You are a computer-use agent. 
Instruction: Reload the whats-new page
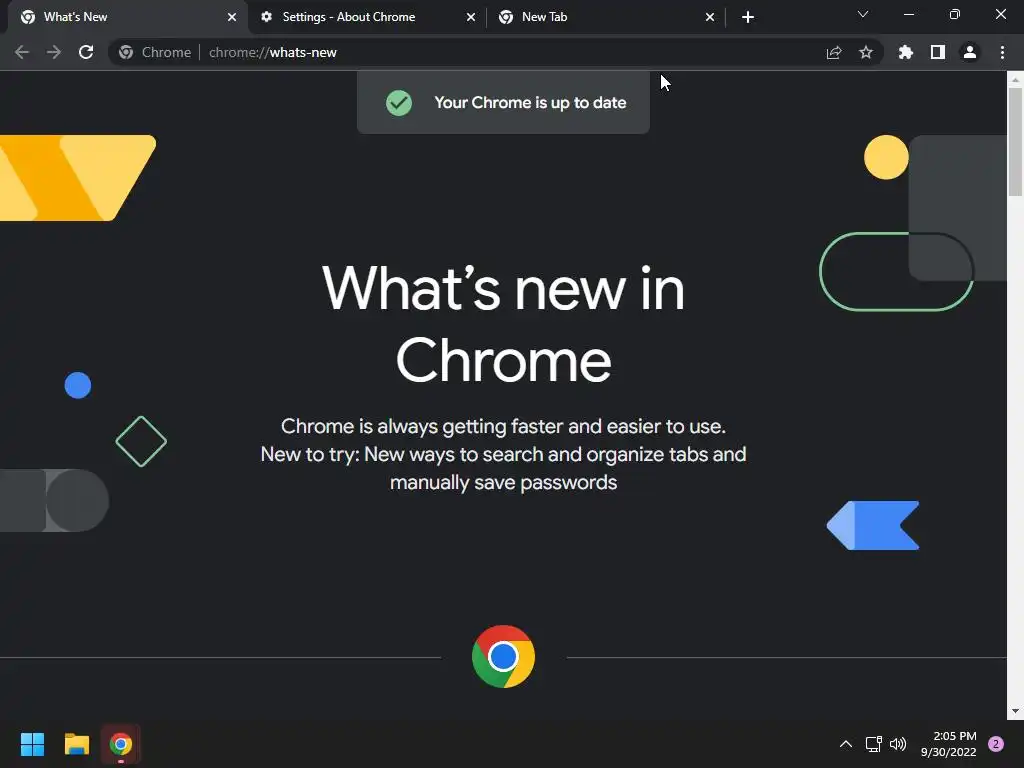pos(86,52)
